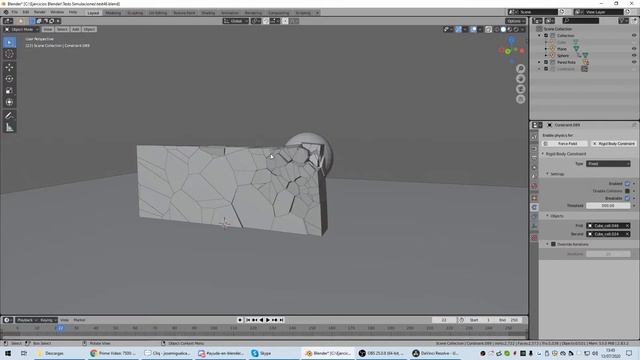Open the Physics properties tab icon

(534, 207)
